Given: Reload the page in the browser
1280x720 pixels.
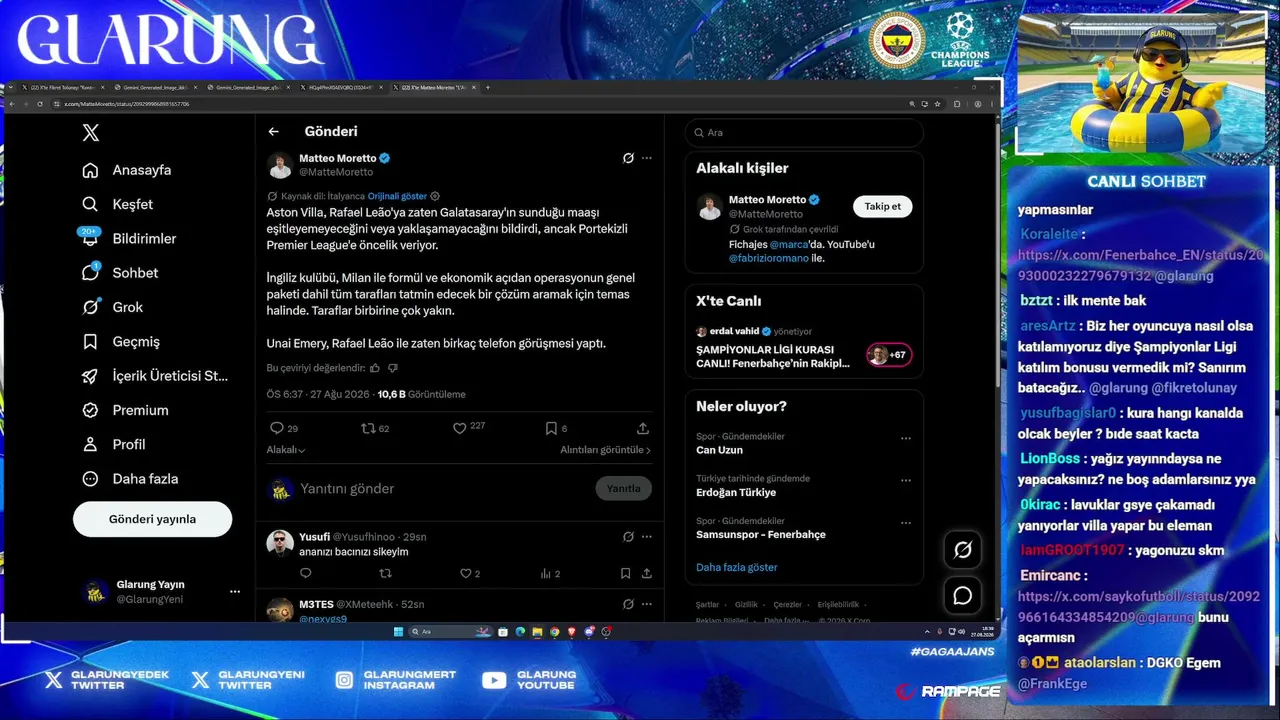Looking at the screenshot, I should [x=40, y=104].
